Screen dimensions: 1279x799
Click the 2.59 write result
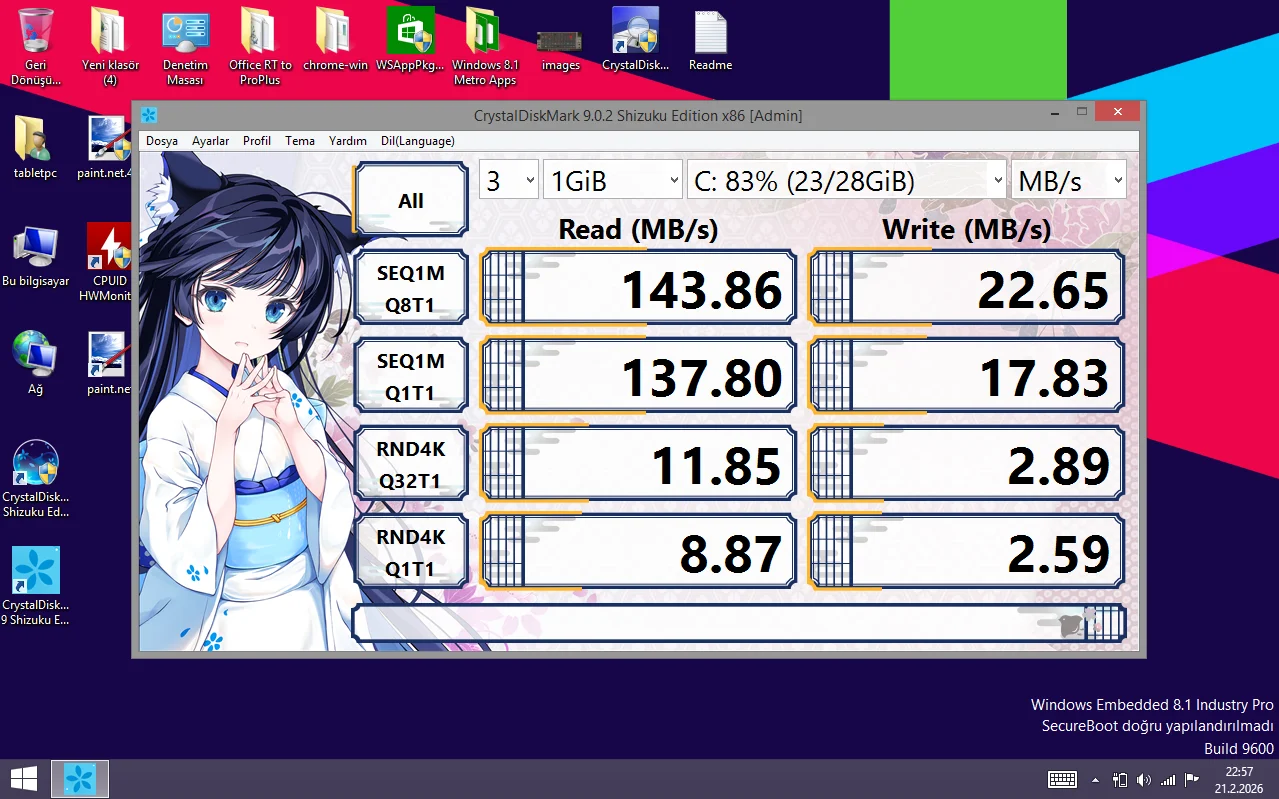(x=966, y=552)
